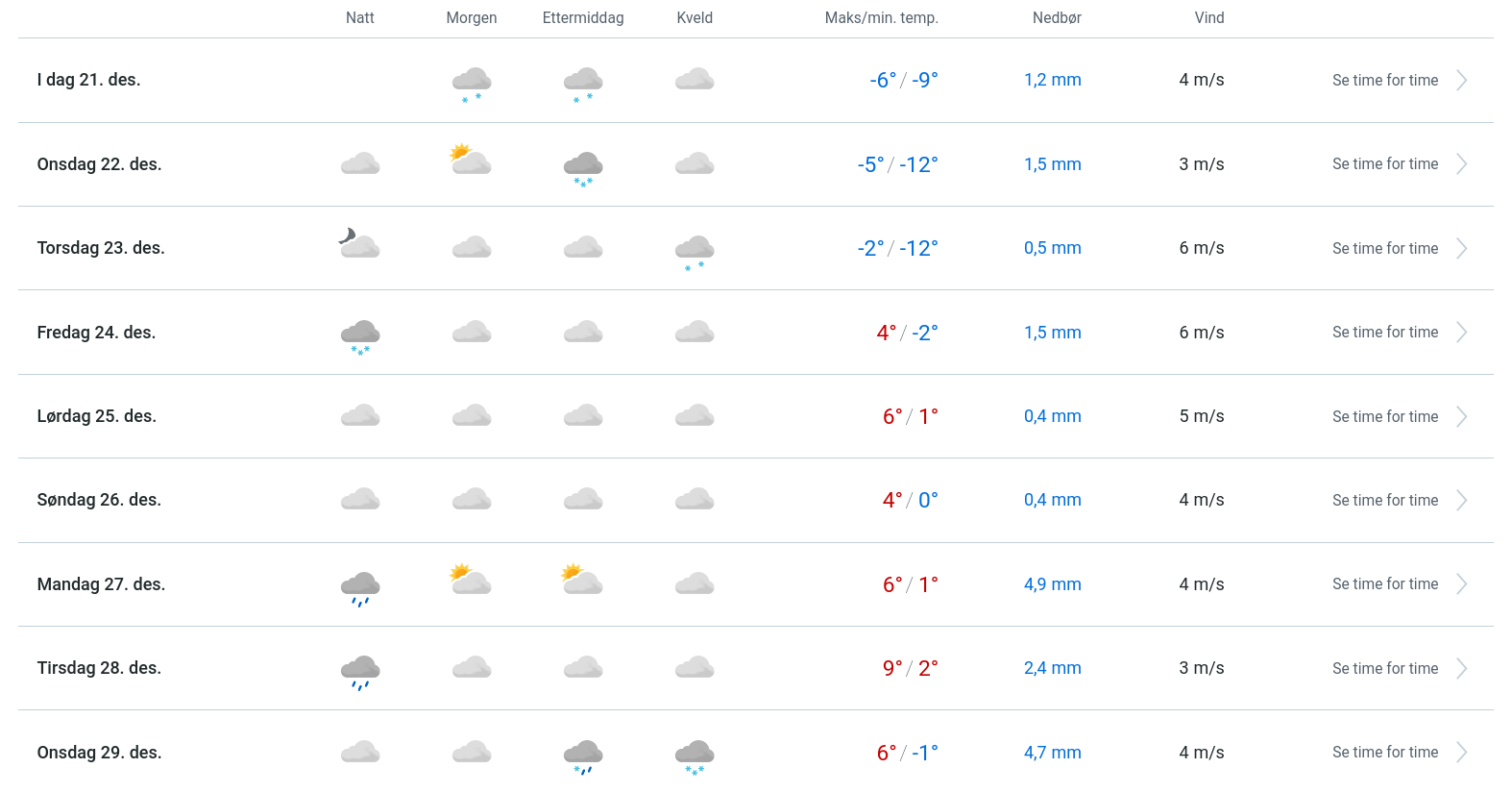
Task: Expand the chevron for I dag 21. des.
Action: [x=1461, y=81]
